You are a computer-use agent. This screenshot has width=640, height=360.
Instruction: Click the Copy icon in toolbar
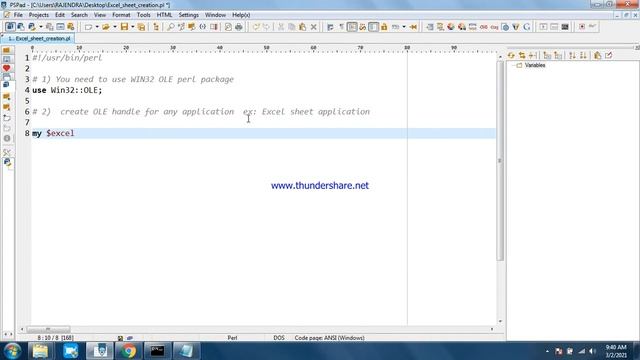(x=291, y=27)
